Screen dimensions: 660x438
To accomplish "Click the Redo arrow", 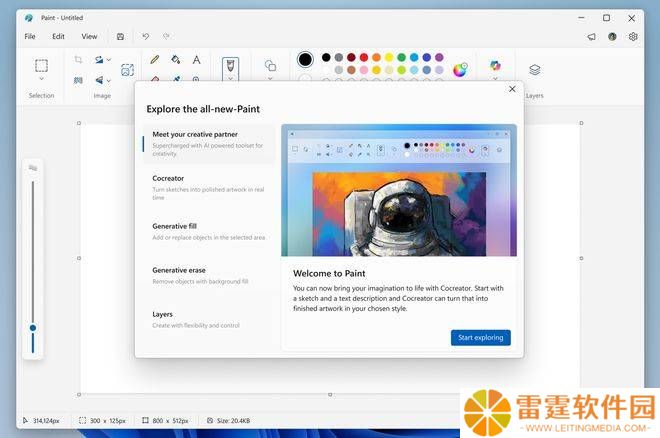I will click(166, 37).
